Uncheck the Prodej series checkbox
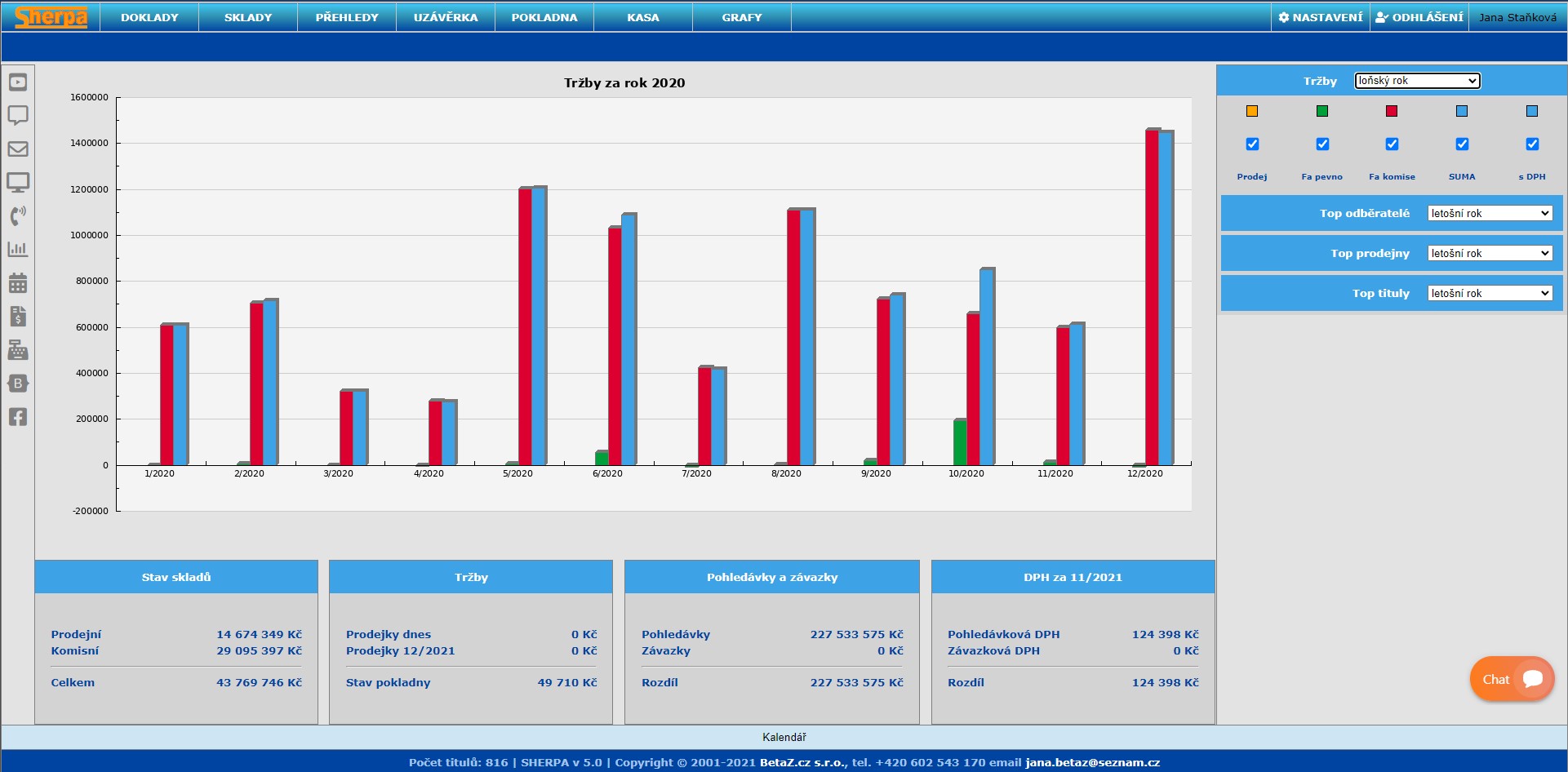The height and width of the screenshot is (772, 1568). click(1252, 144)
